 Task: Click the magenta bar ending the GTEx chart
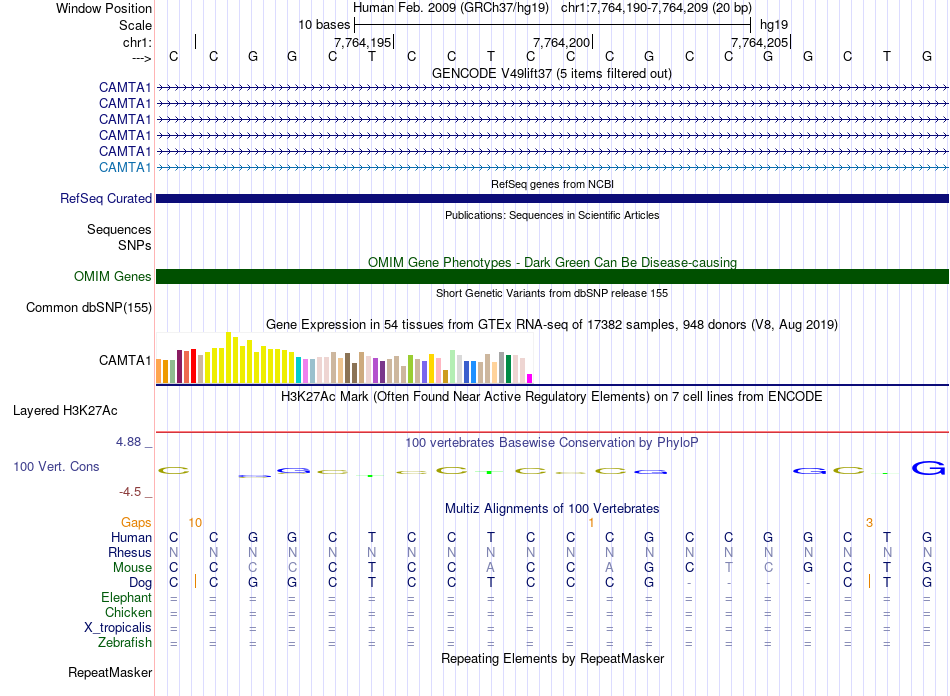530,378
